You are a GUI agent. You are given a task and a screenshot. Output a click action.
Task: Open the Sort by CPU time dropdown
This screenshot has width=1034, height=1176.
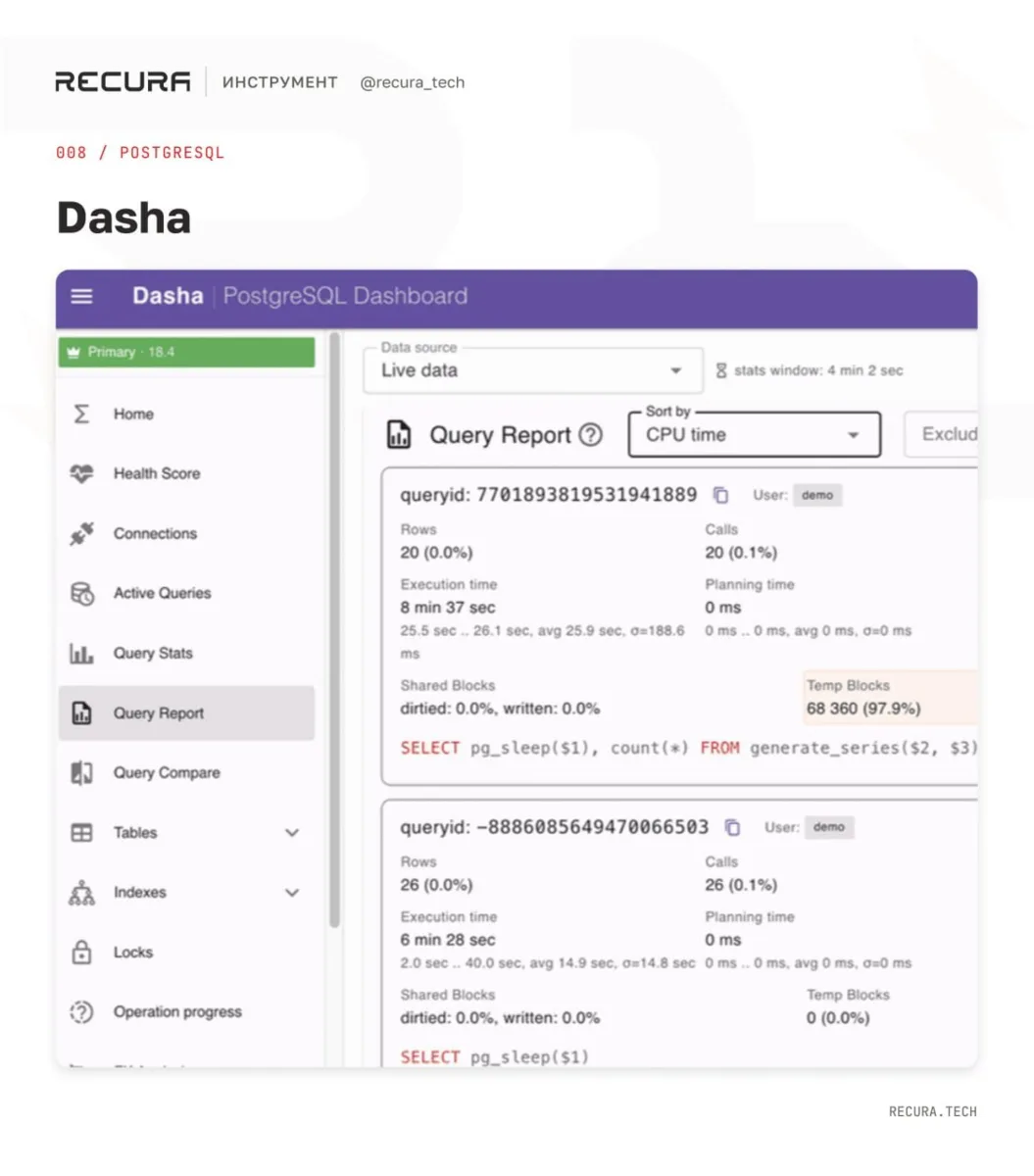755,434
